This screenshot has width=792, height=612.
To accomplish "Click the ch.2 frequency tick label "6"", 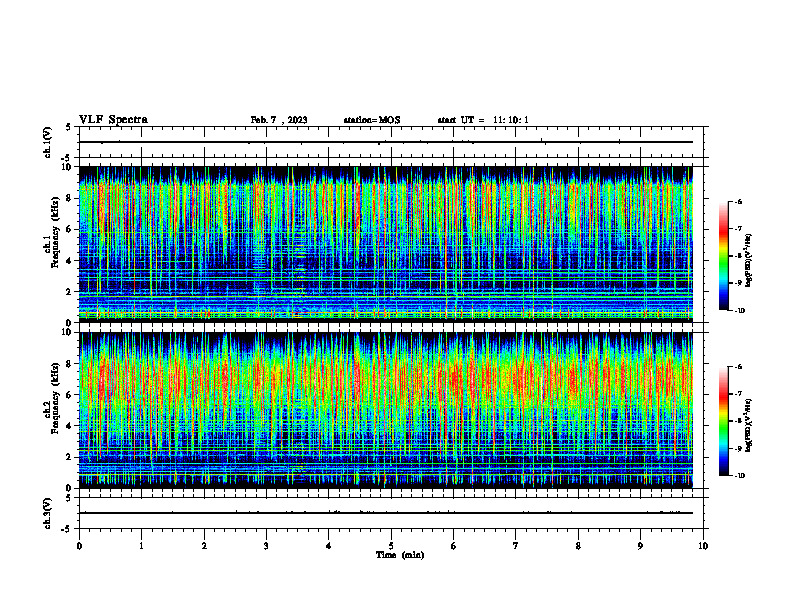I will 70,395.
